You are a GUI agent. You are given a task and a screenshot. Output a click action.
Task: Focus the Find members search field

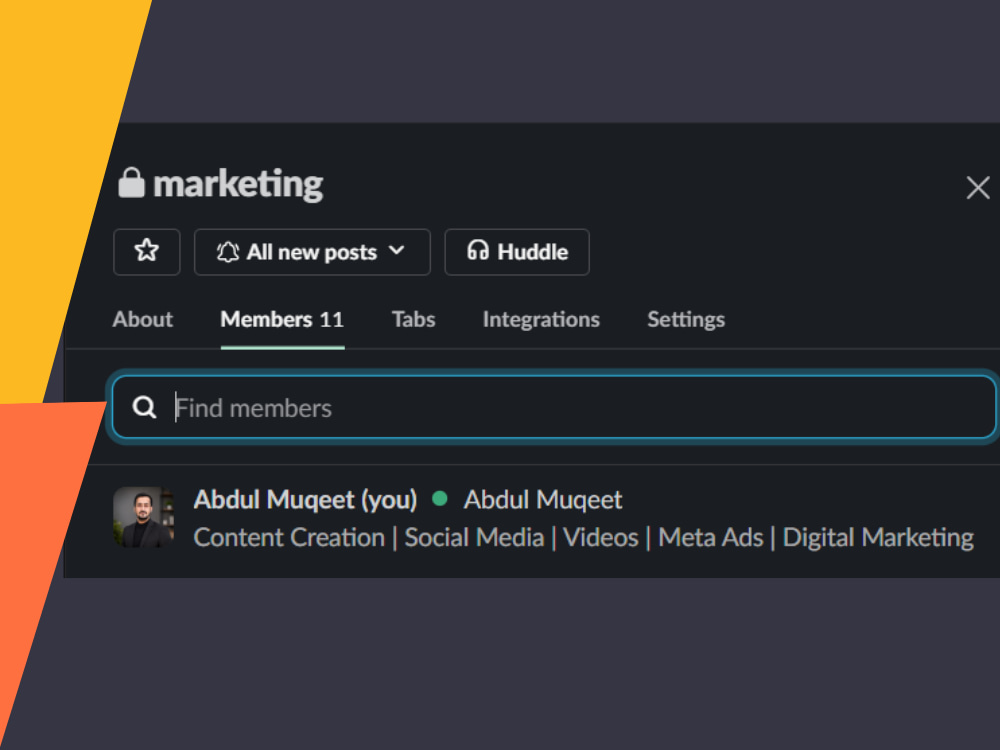[x=554, y=407]
